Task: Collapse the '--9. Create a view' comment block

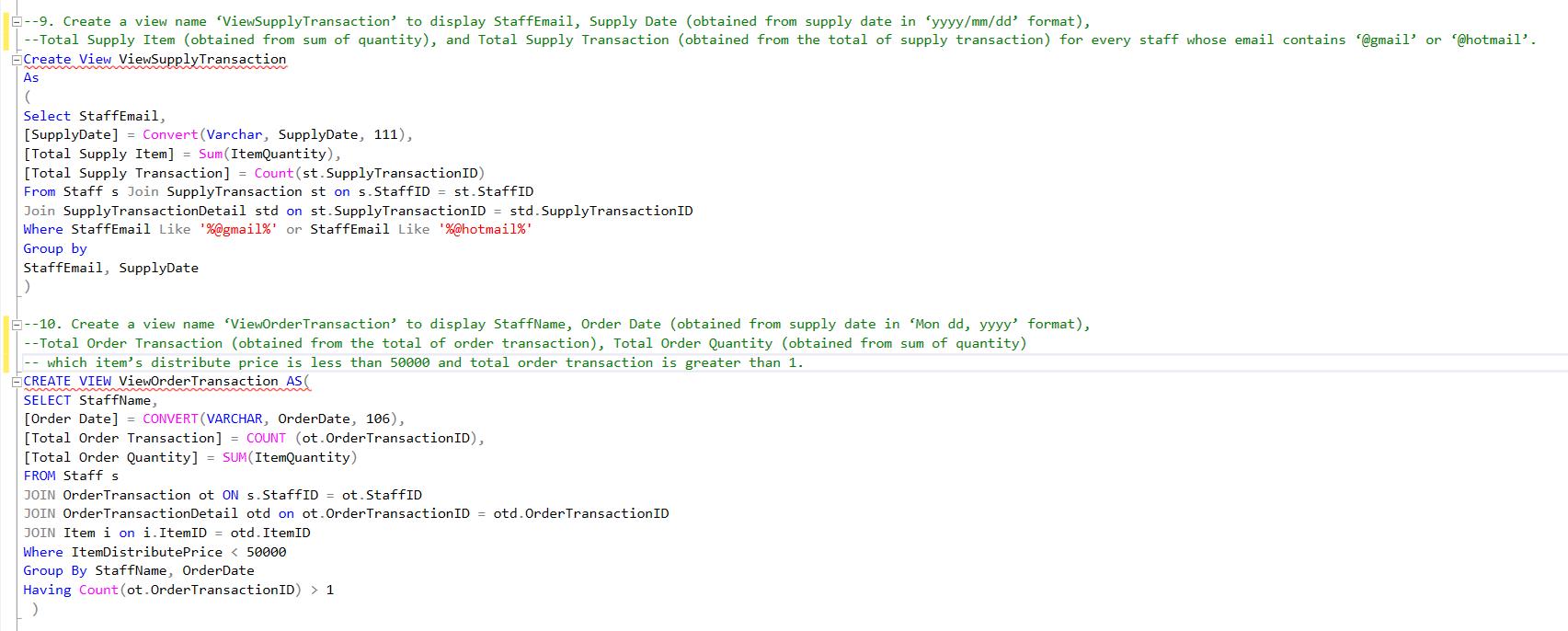Action: [x=16, y=21]
